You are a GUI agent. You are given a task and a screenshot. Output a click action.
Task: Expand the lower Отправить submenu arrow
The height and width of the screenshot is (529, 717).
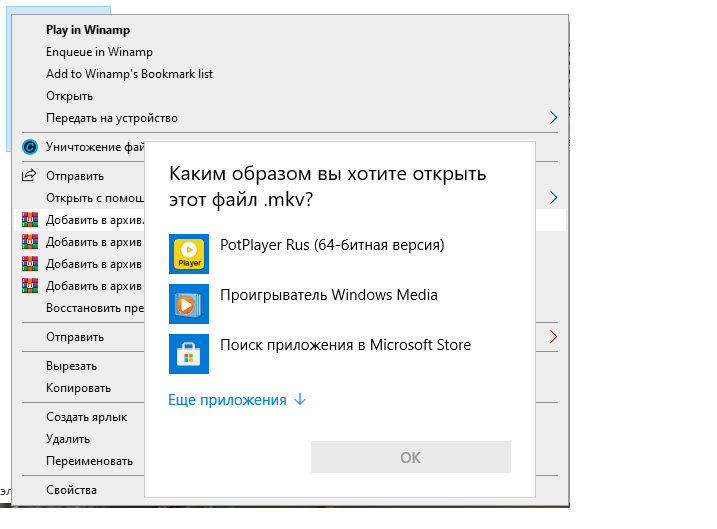point(553,337)
